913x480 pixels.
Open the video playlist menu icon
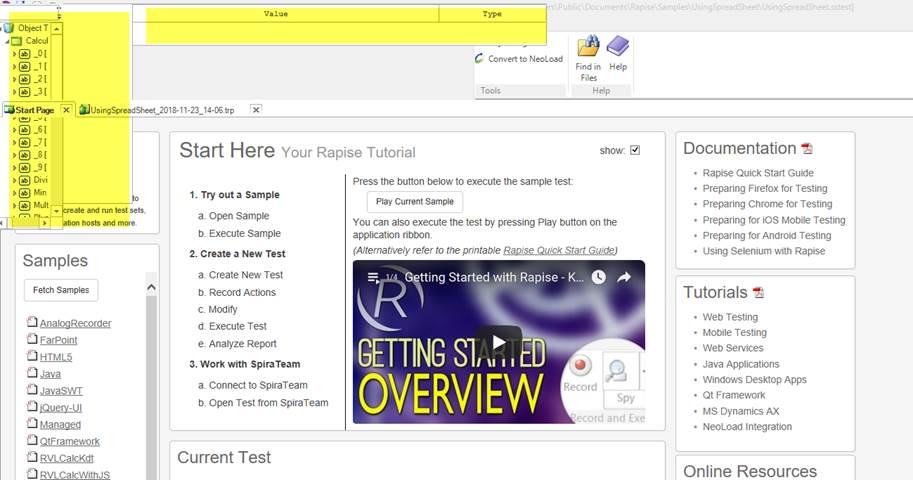(x=372, y=277)
